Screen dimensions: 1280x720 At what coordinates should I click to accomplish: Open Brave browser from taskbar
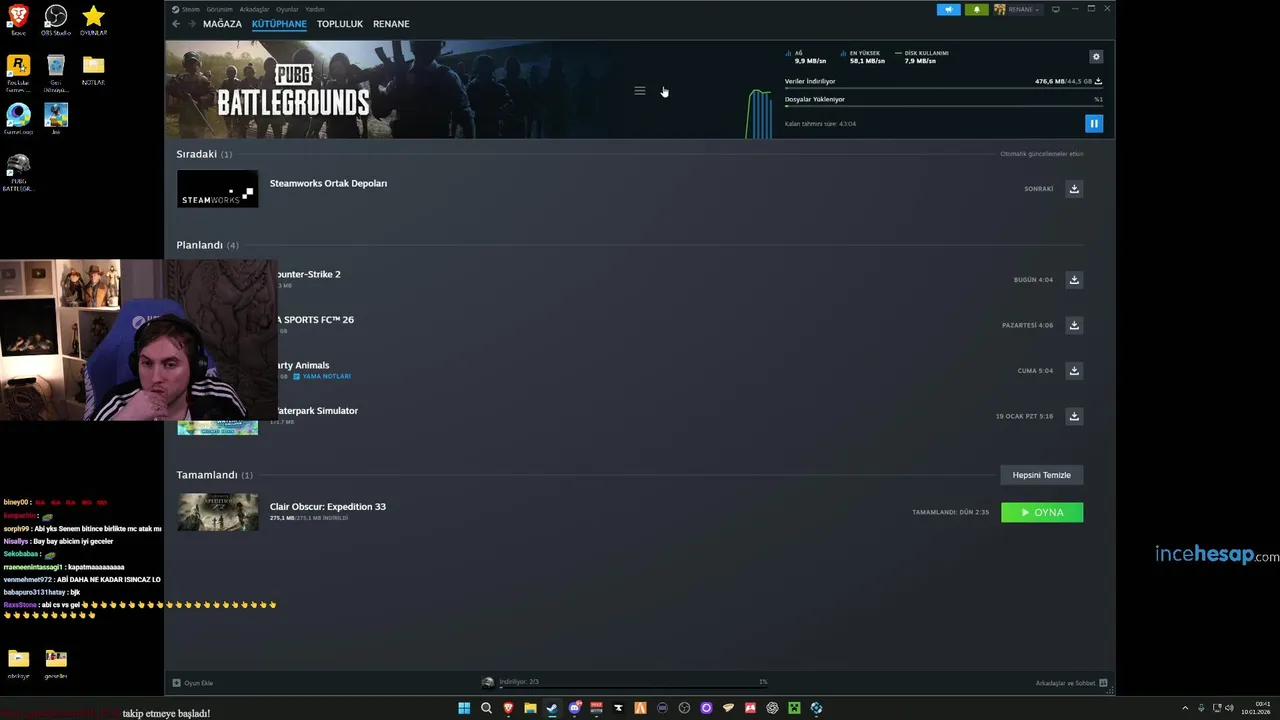tap(508, 708)
